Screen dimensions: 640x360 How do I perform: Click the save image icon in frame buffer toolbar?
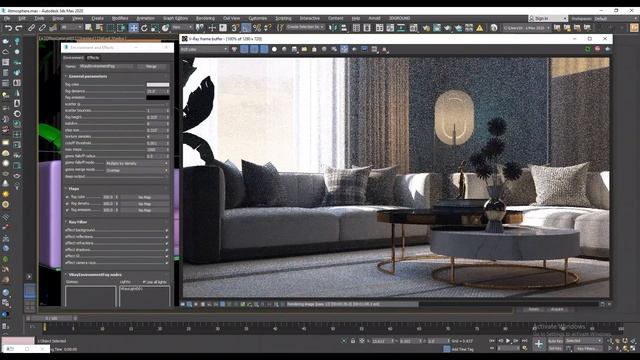294,49
